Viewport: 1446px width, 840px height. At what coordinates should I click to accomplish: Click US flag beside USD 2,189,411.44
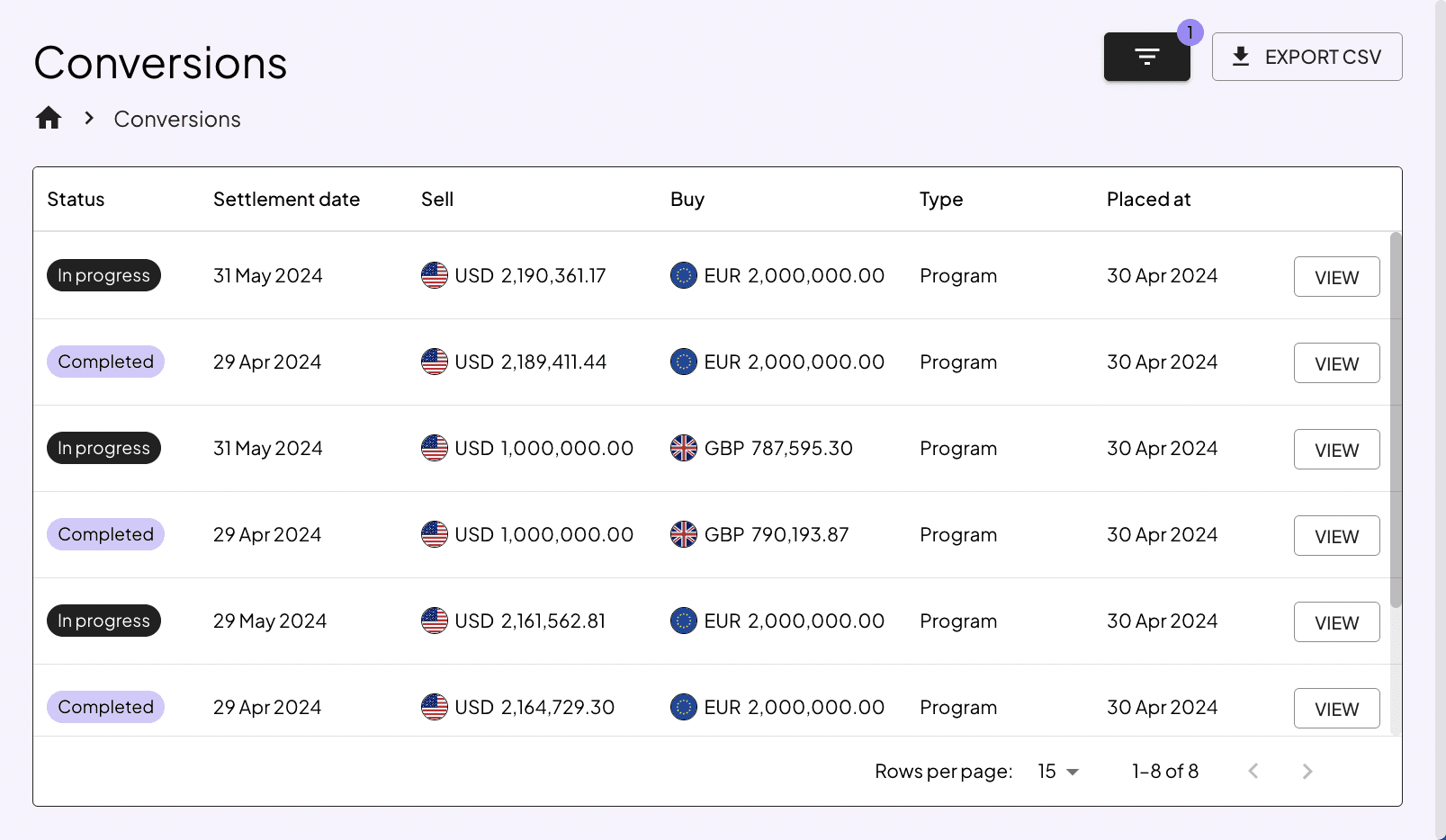pos(435,362)
